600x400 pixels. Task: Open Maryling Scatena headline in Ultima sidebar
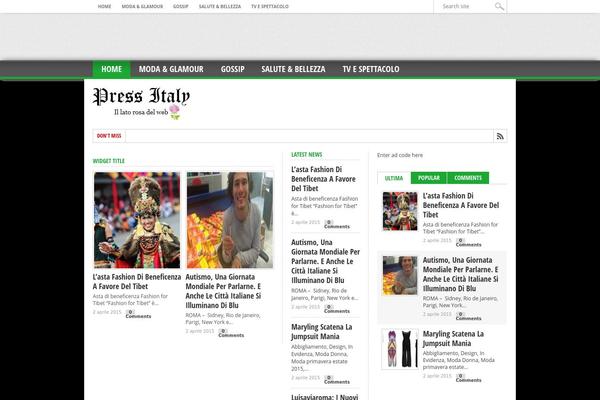(453, 338)
